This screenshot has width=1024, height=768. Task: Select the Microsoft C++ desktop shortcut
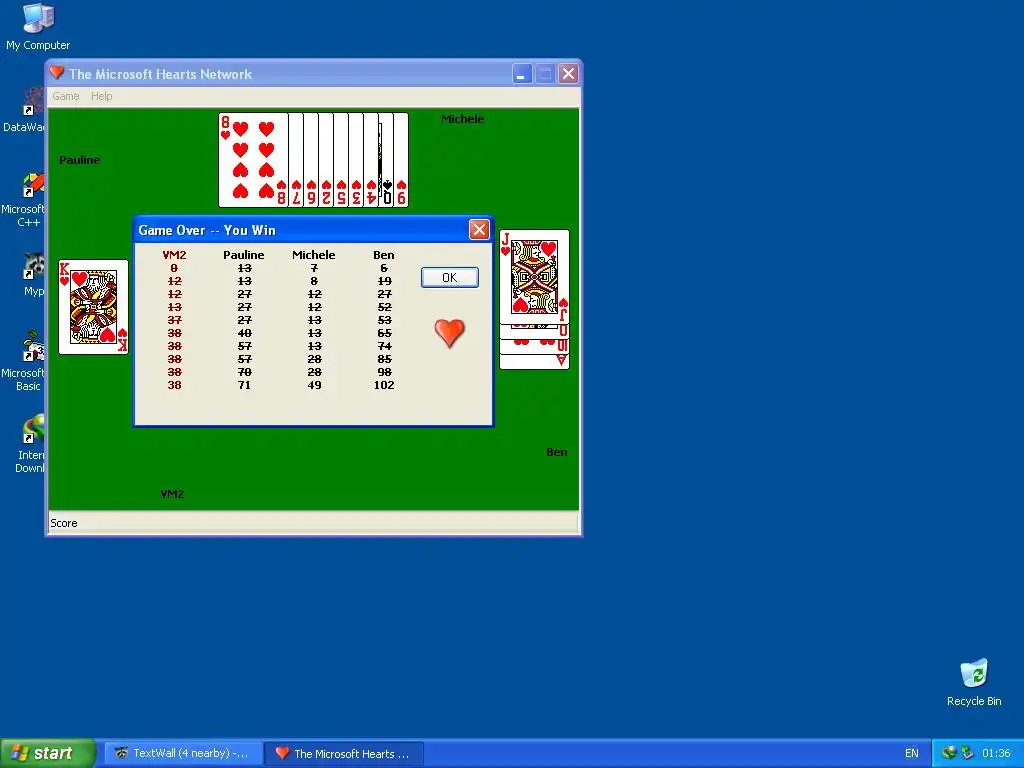26,200
